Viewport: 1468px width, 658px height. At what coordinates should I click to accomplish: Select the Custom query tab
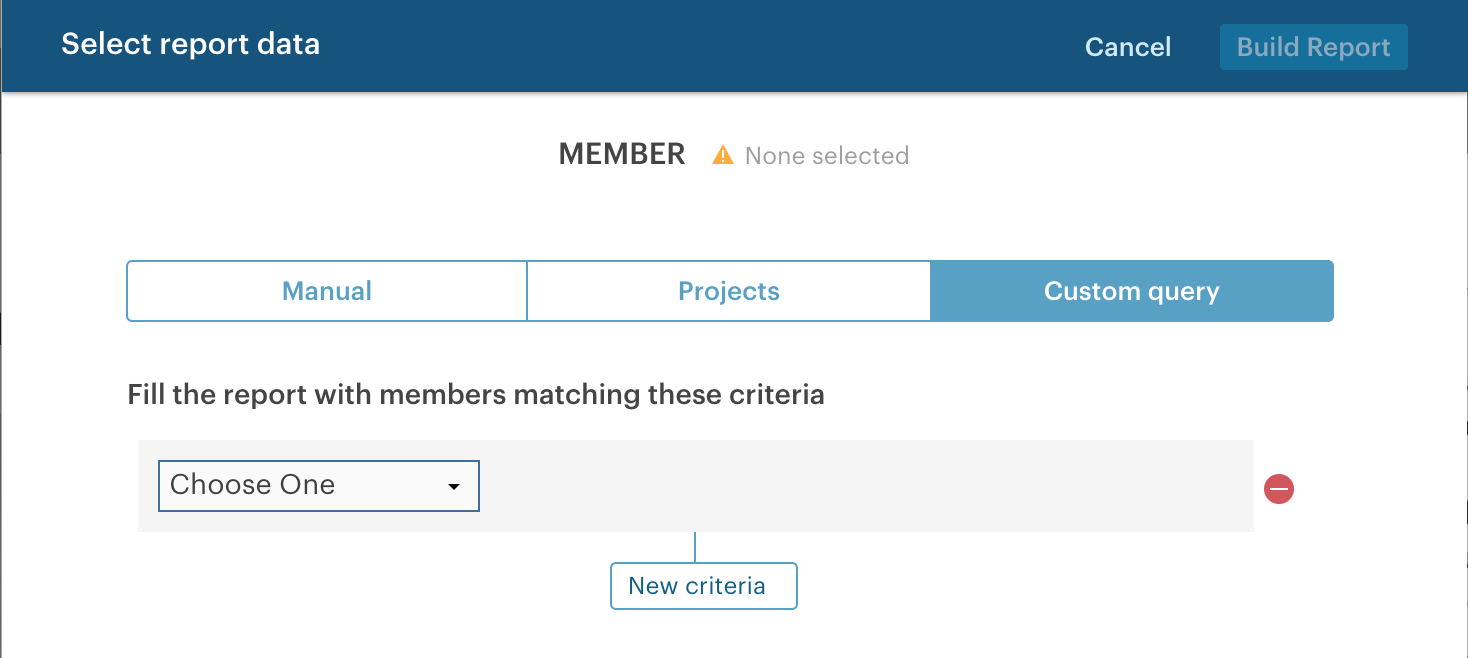click(x=1132, y=291)
